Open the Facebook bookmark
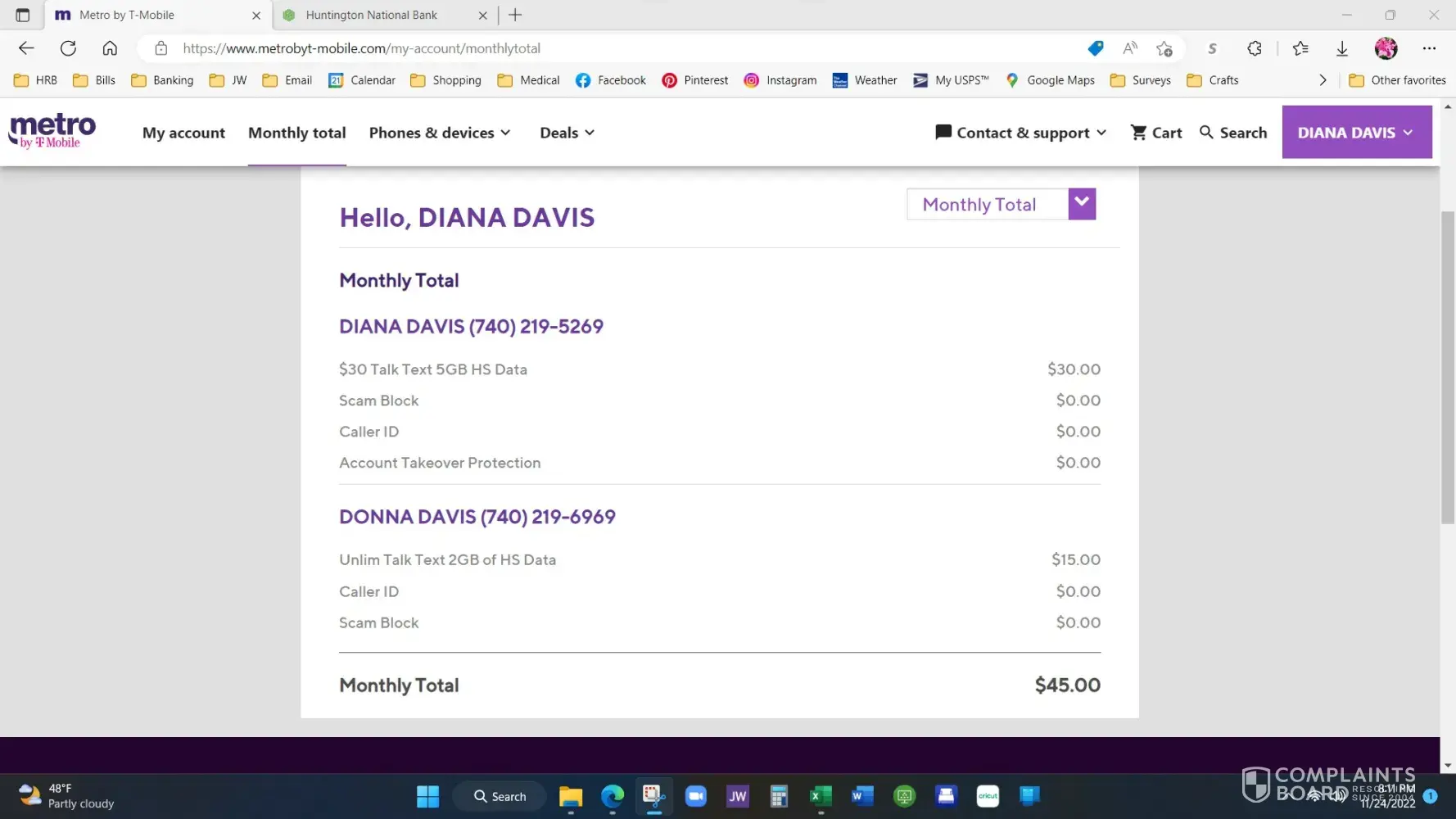Viewport: 1456px width, 819px height. pos(611,80)
